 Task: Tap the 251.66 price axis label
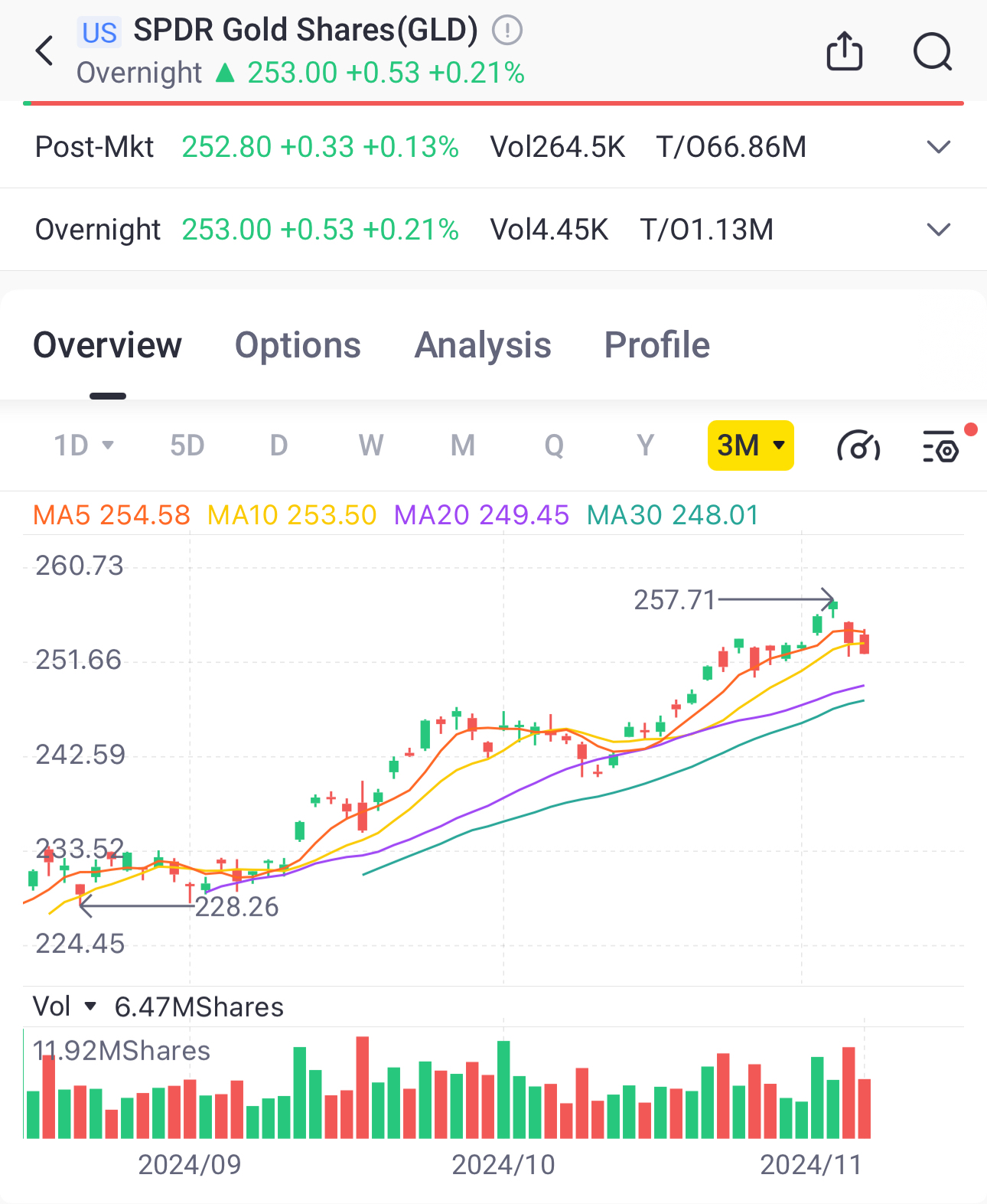(x=79, y=660)
